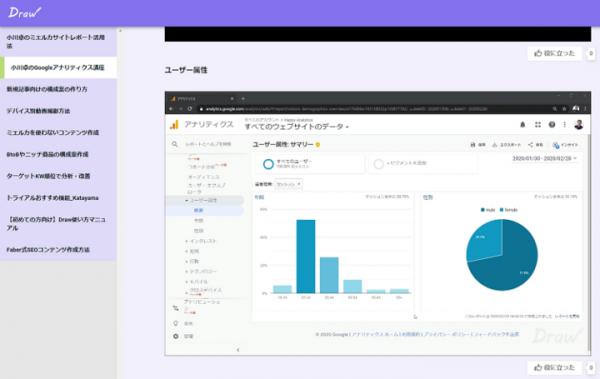Image resolution: width=600 pixels, height=379 pixels.
Task: Open BtoBやニッチ商品の構成案作成 sidebar item
Action: (x=58, y=154)
